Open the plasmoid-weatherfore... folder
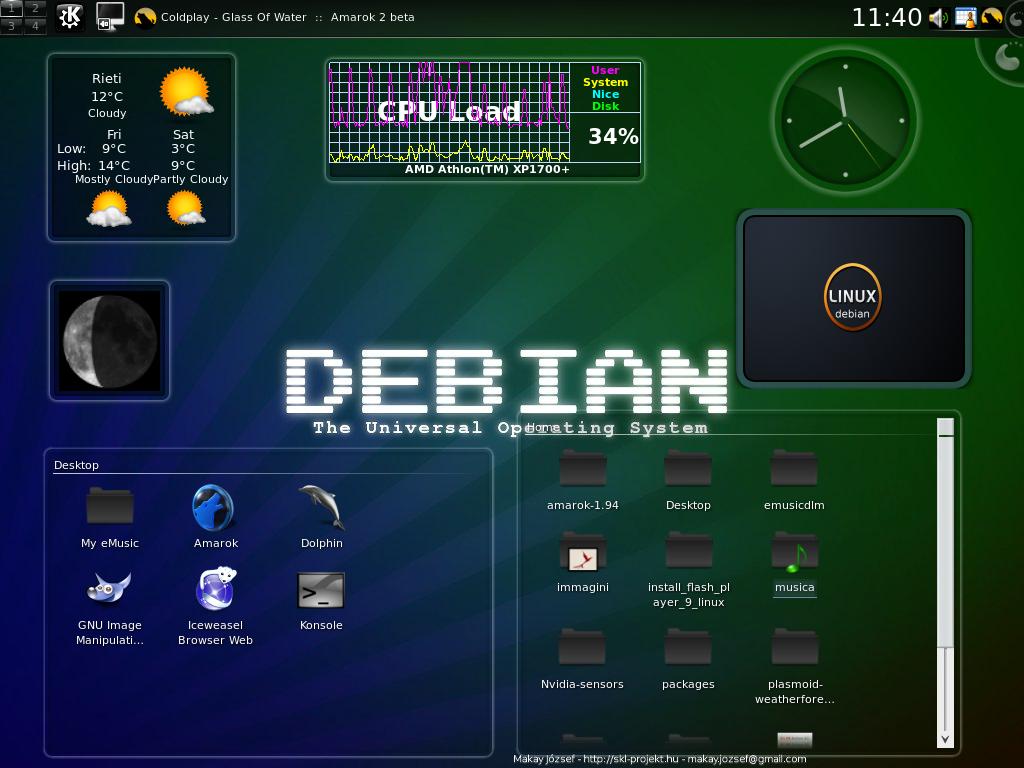Image resolution: width=1024 pixels, height=768 pixels. [x=794, y=666]
